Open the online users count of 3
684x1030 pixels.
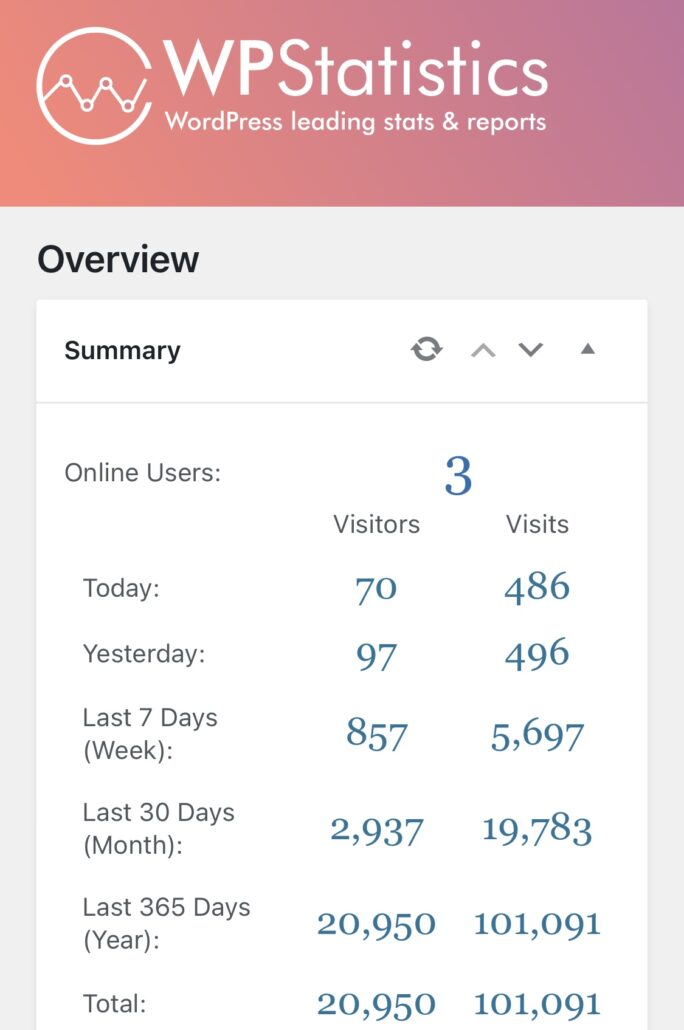click(x=458, y=476)
